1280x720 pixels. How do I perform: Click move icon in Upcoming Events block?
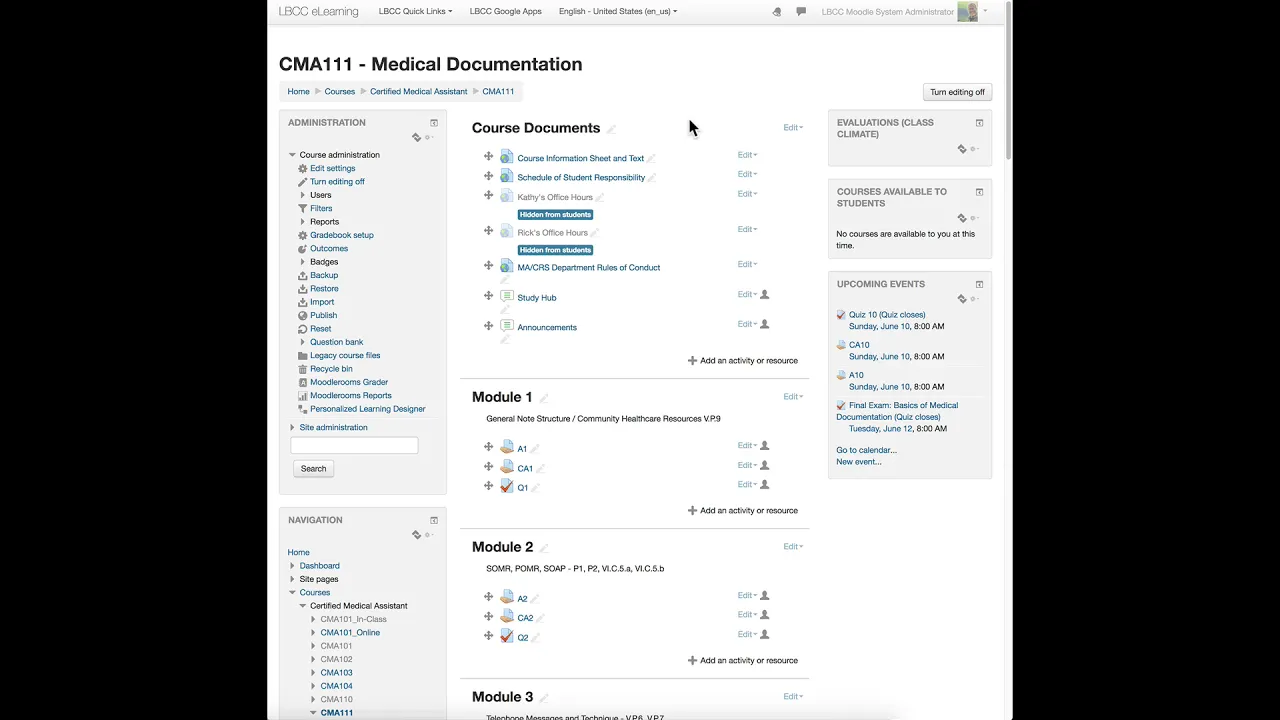(x=962, y=298)
